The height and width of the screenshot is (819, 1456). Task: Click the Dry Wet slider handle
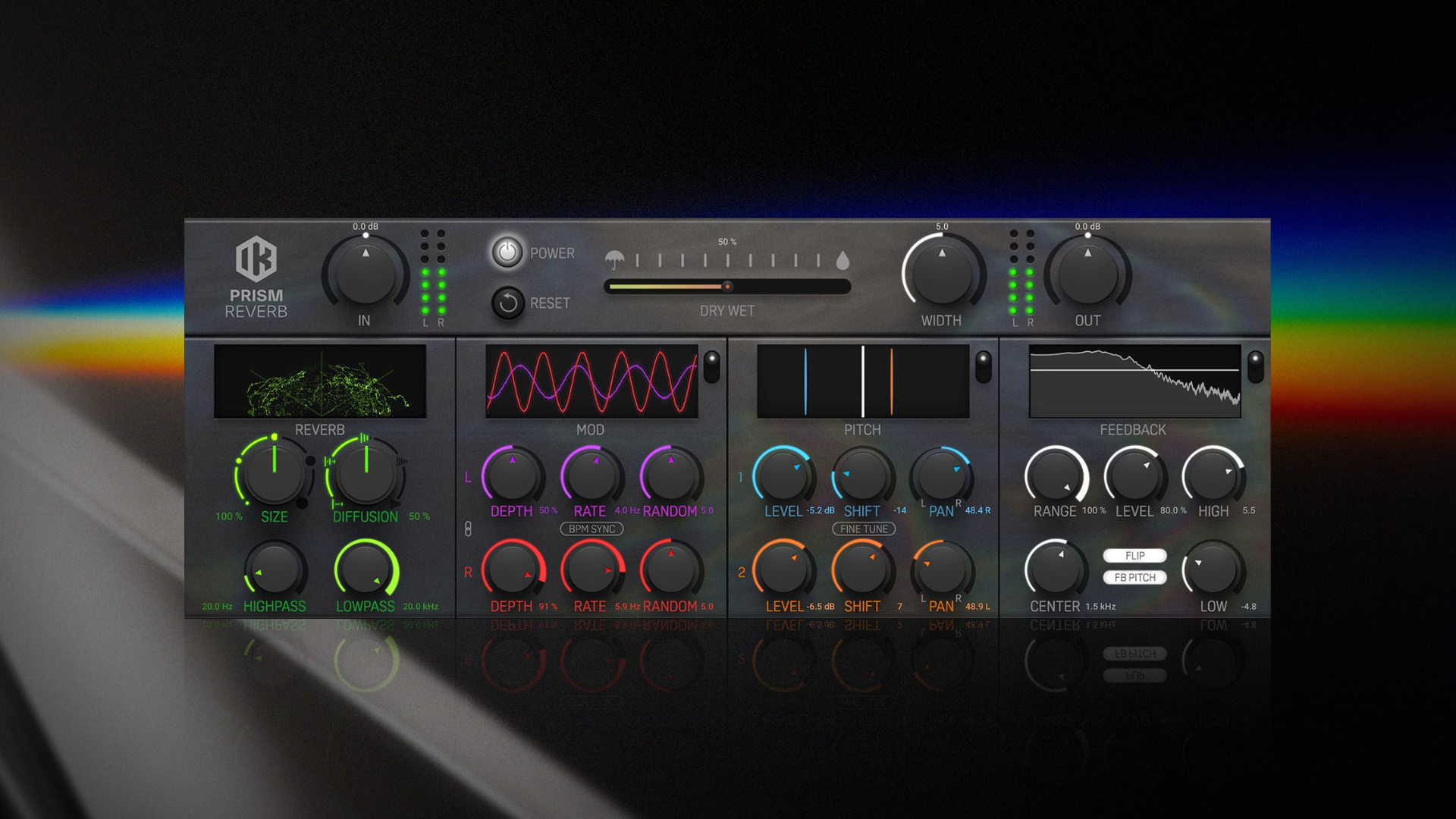[727, 287]
